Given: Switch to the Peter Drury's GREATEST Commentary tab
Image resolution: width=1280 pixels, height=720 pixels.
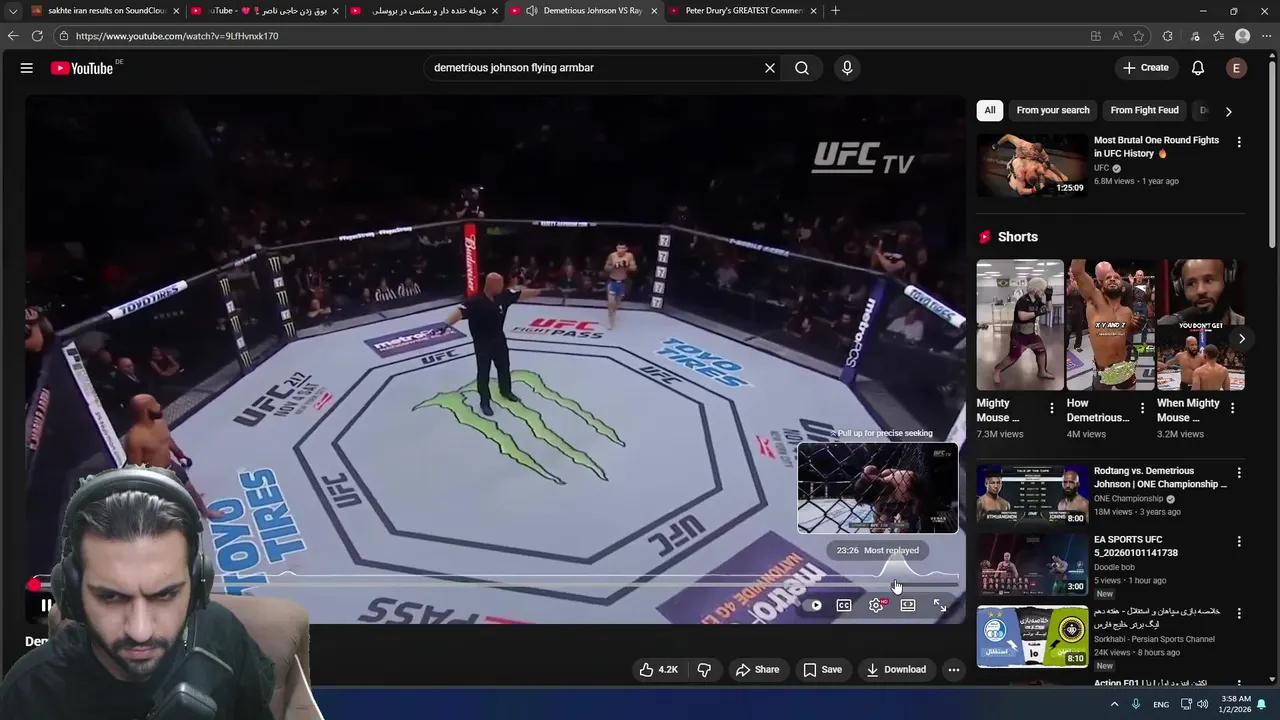Looking at the screenshot, I should pyautogui.click(x=743, y=11).
